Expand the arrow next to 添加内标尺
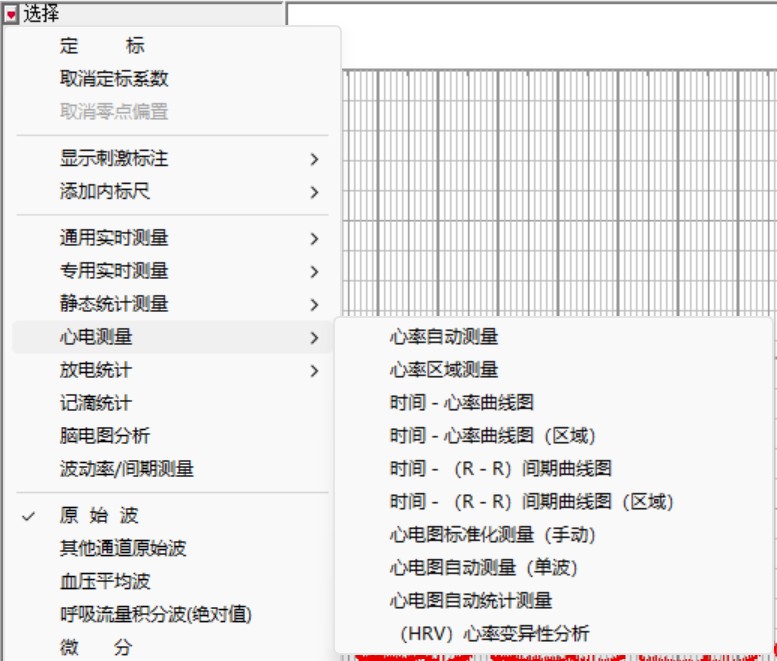 [314, 192]
